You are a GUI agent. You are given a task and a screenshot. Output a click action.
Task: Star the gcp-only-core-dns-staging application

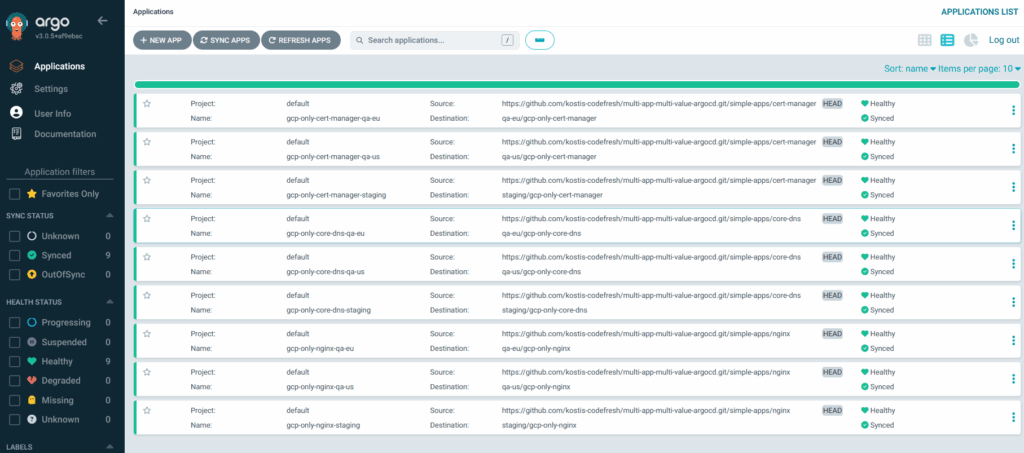pos(147,296)
